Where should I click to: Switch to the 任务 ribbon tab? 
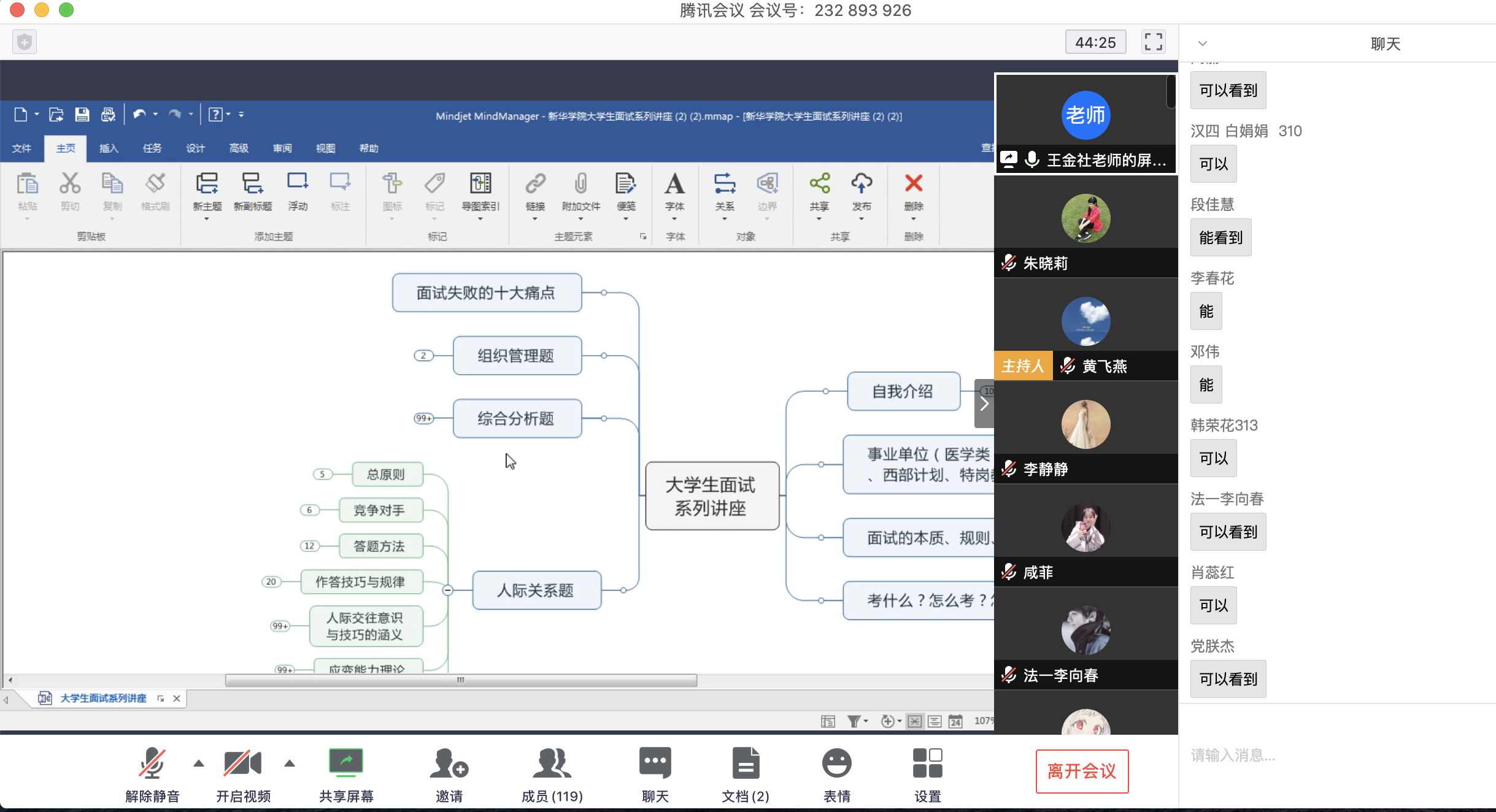[152, 148]
